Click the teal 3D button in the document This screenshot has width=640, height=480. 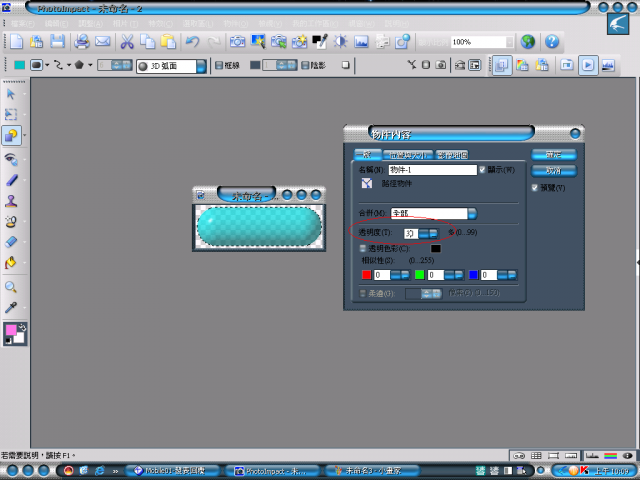pos(259,226)
